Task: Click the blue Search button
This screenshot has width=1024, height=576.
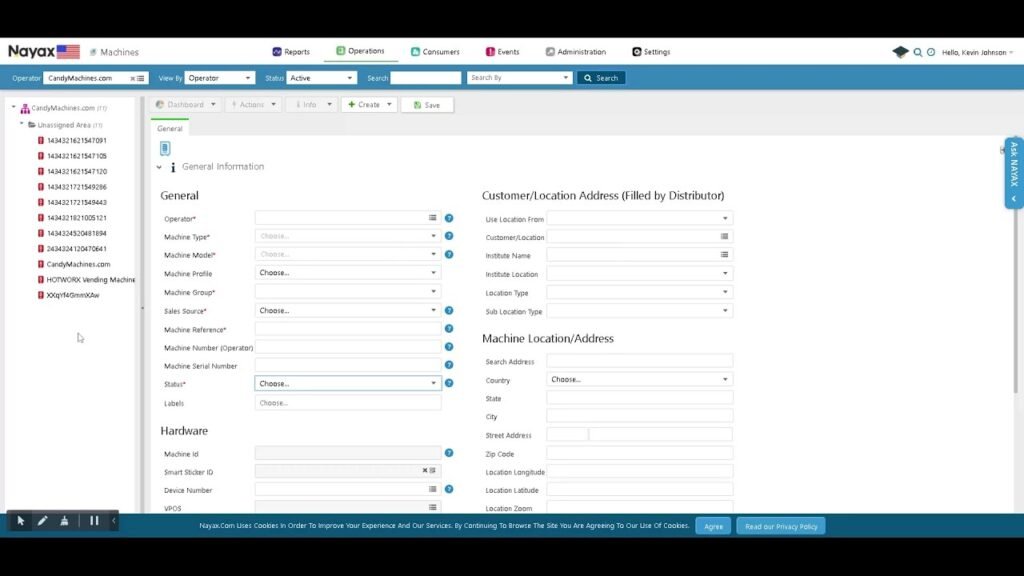Action: pyautogui.click(x=601, y=78)
